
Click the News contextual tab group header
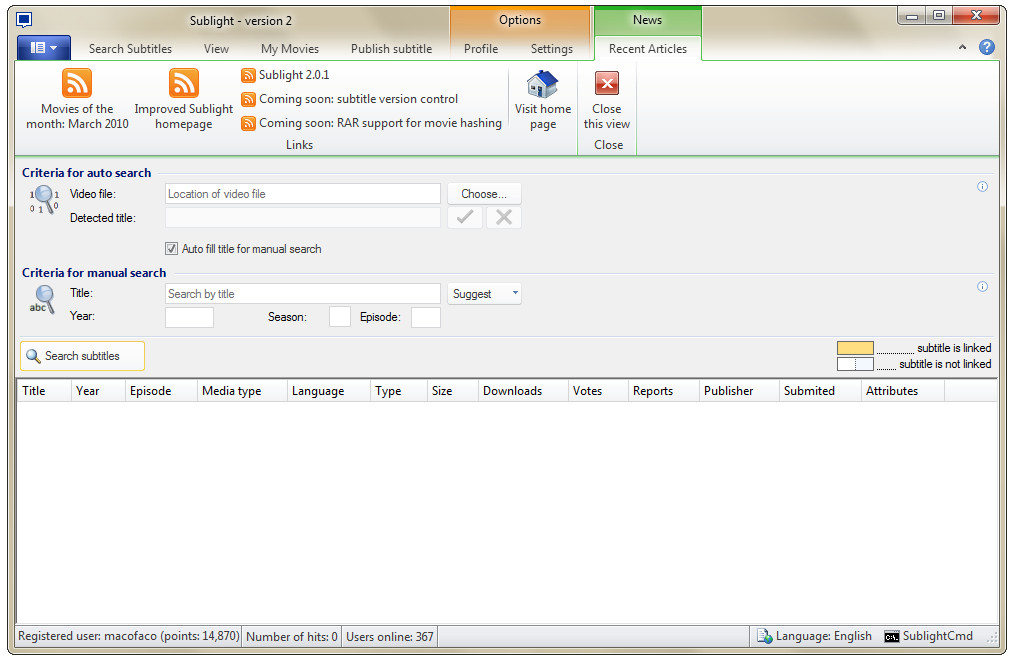click(647, 20)
